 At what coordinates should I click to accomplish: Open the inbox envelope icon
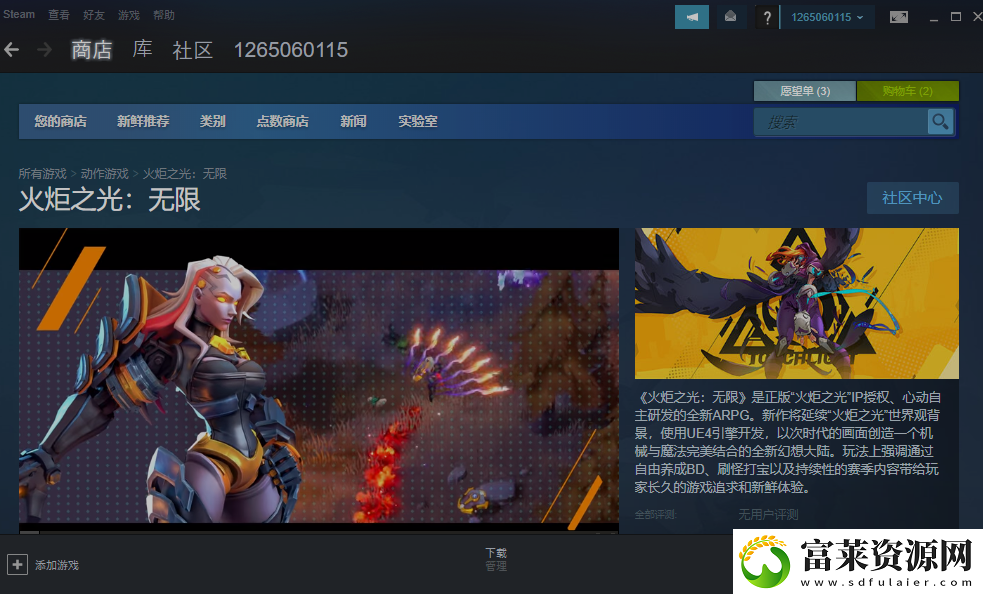pyautogui.click(x=730, y=17)
